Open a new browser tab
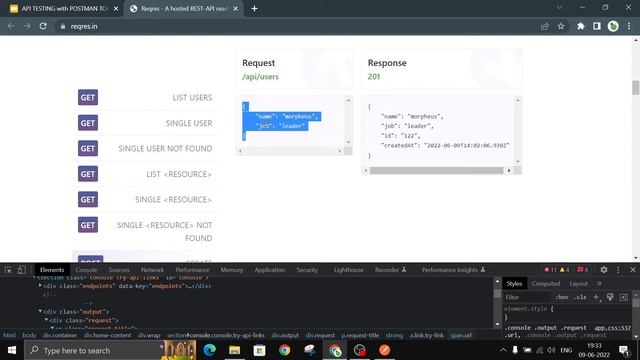 [x=254, y=9]
